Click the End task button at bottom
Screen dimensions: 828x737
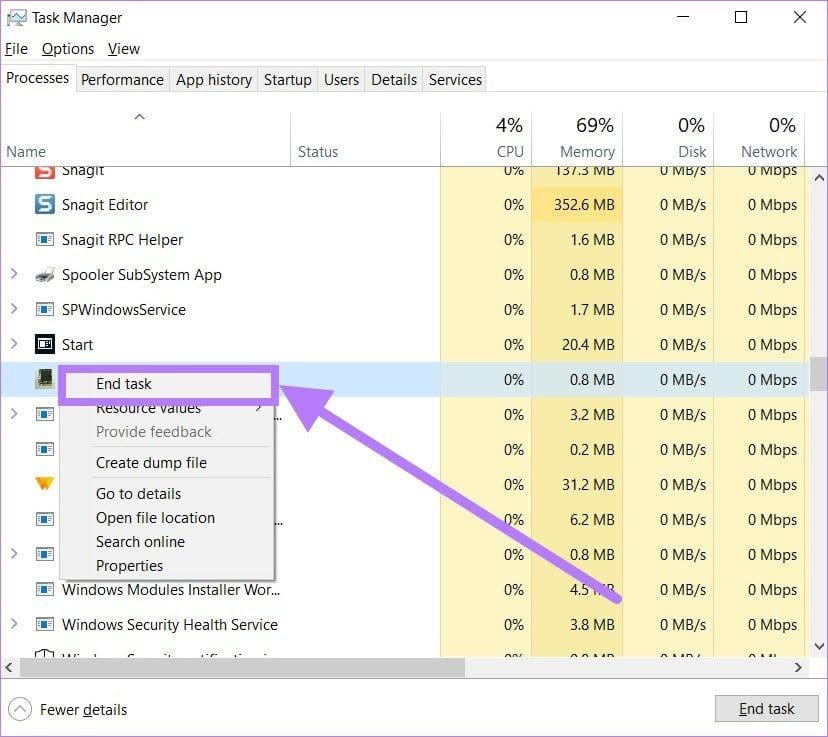click(766, 708)
